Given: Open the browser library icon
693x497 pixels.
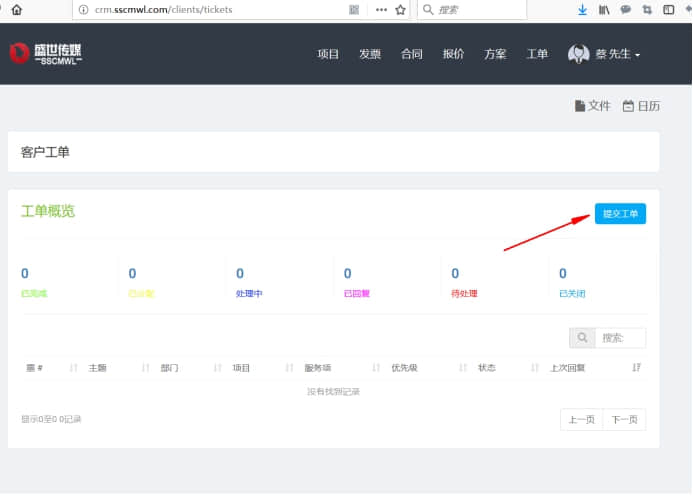Looking at the screenshot, I should 604,9.
